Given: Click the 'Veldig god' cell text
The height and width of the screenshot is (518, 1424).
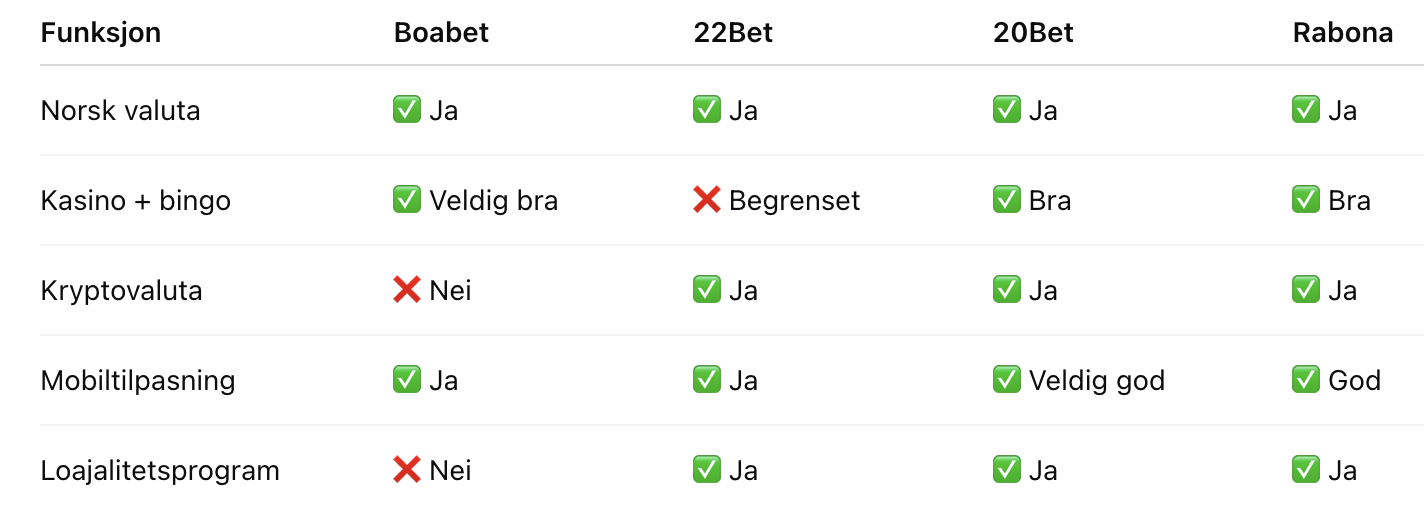Looking at the screenshot, I should (x=1097, y=381).
